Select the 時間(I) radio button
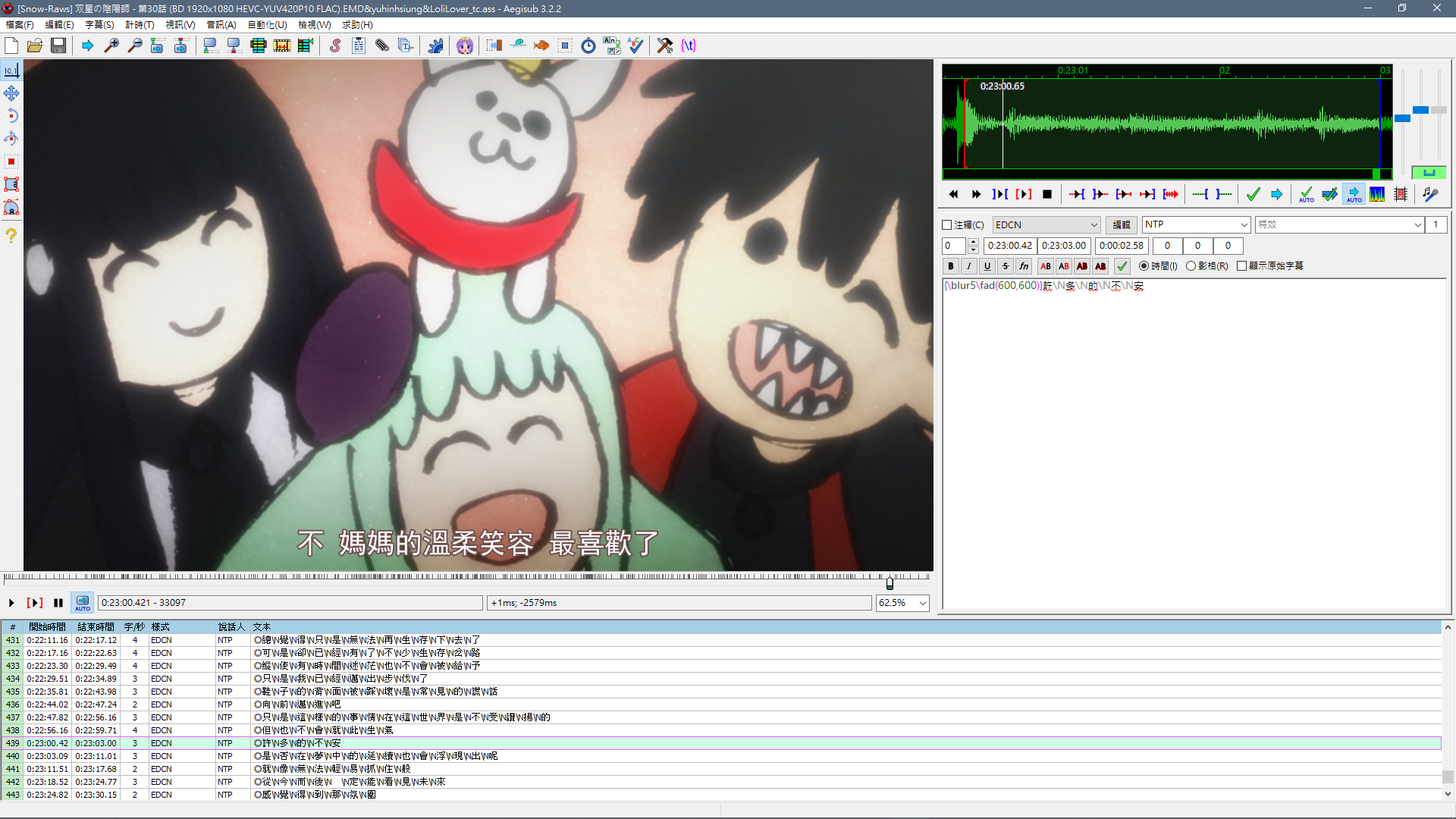The height and width of the screenshot is (819, 1456). [1144, 266]
